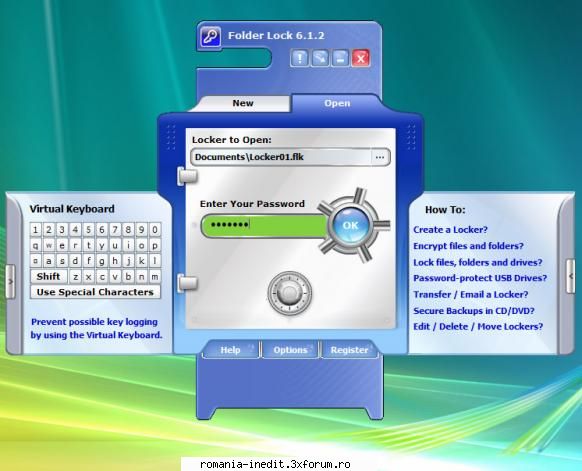
Task: Open the Options bottom tab
Action: pos(290,350)
